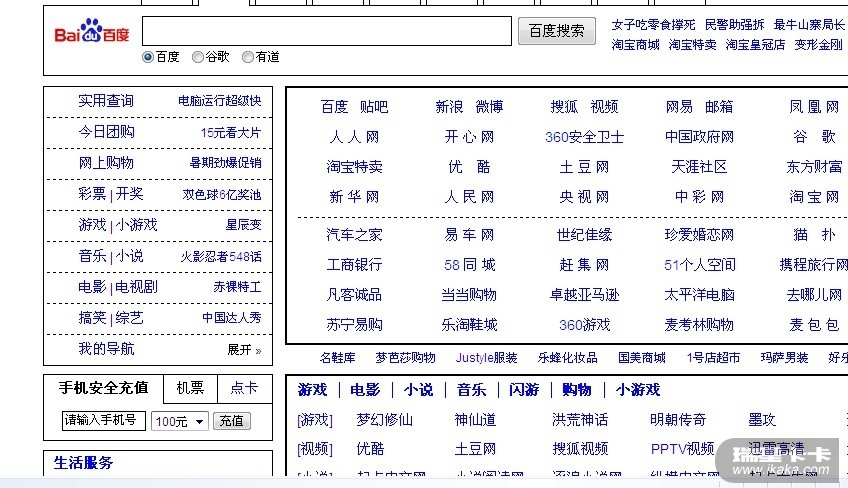Open 网易 link
Image resolution: width=848 pixels, height=488 pixels.
(x=679, y=107)
